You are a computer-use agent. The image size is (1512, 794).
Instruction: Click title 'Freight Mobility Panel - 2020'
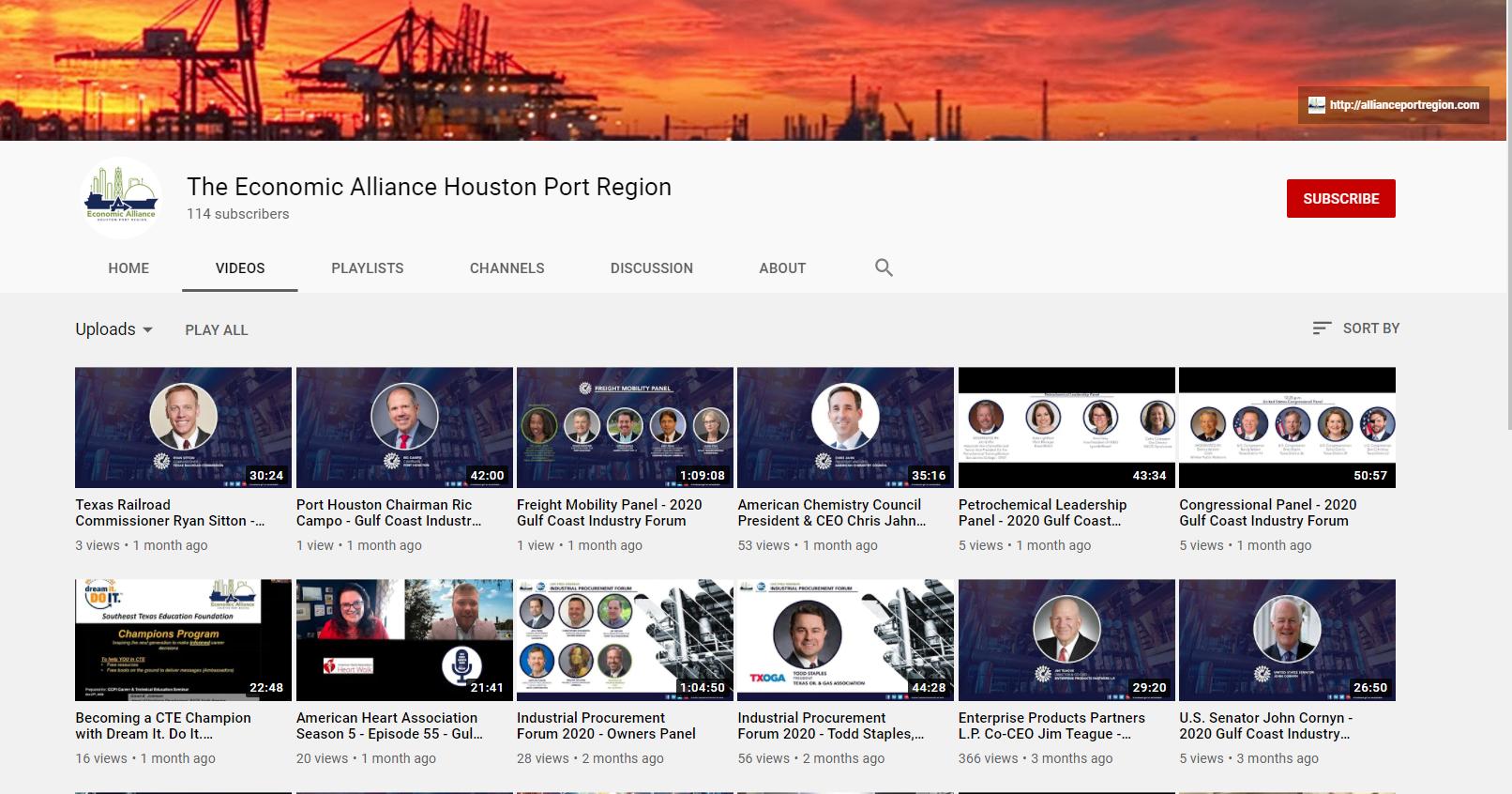tap(610, 512)
